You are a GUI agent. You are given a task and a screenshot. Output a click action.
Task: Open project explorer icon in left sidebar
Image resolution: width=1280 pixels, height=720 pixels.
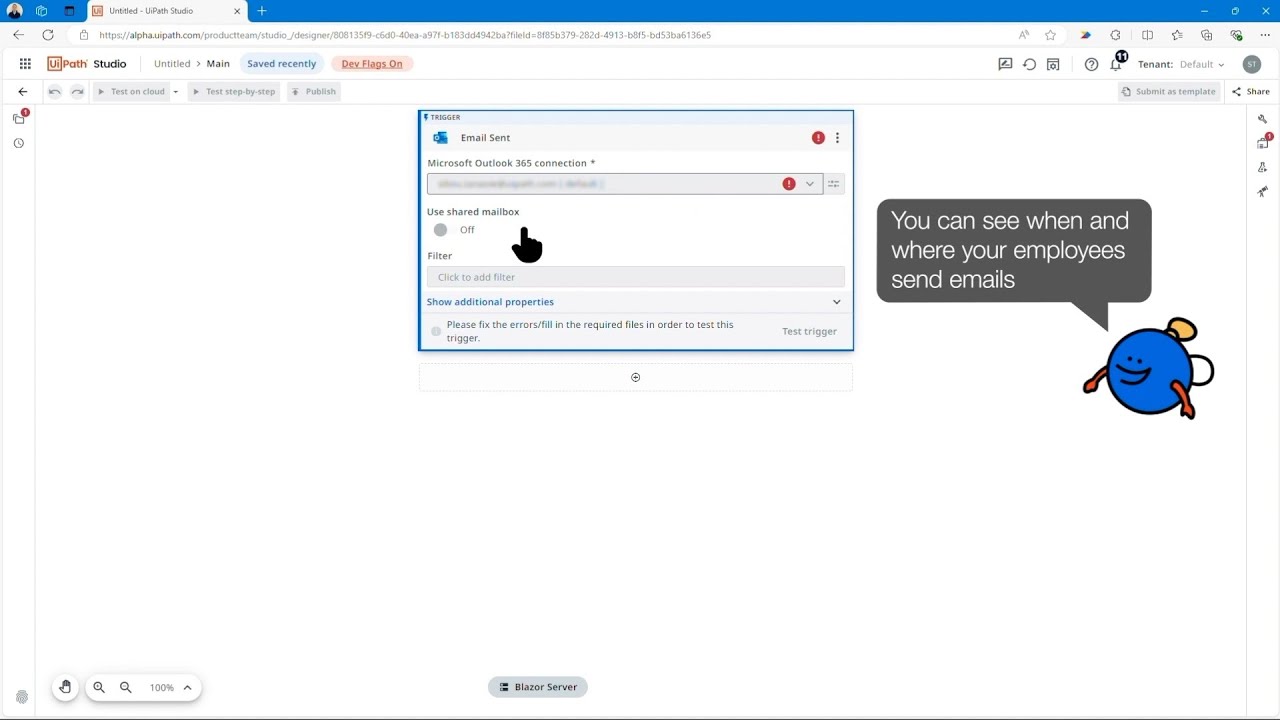click(x=18, y=119)
